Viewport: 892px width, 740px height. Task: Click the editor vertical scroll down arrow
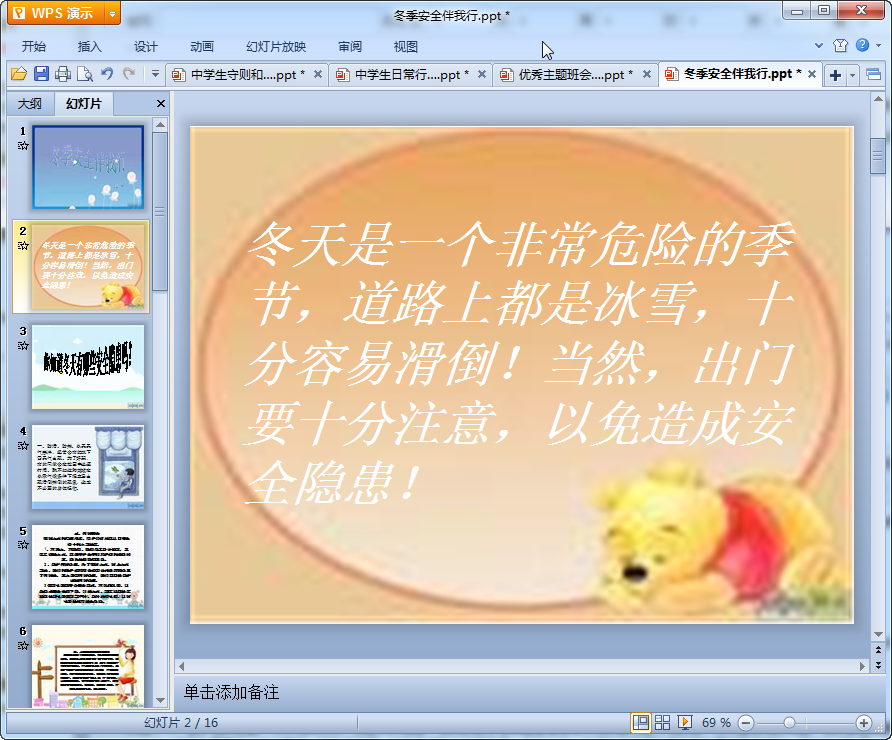click(878, 635)
